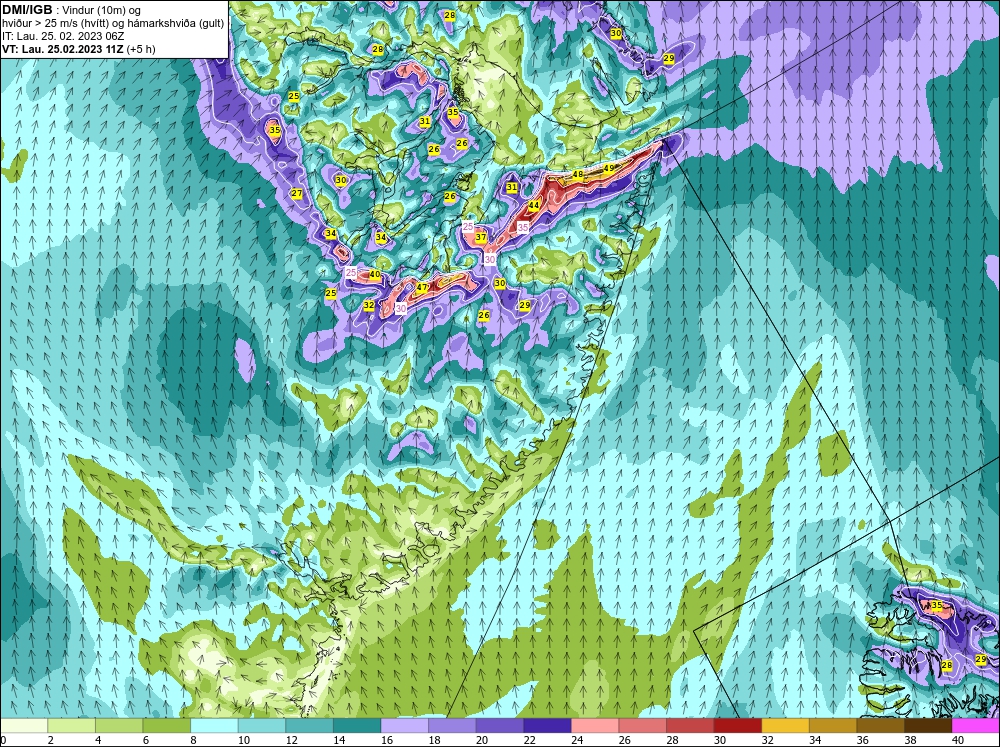Select the yellow 48 max gust label
The width and height of the screenshot is (1000, 747).
click(578, 174)
